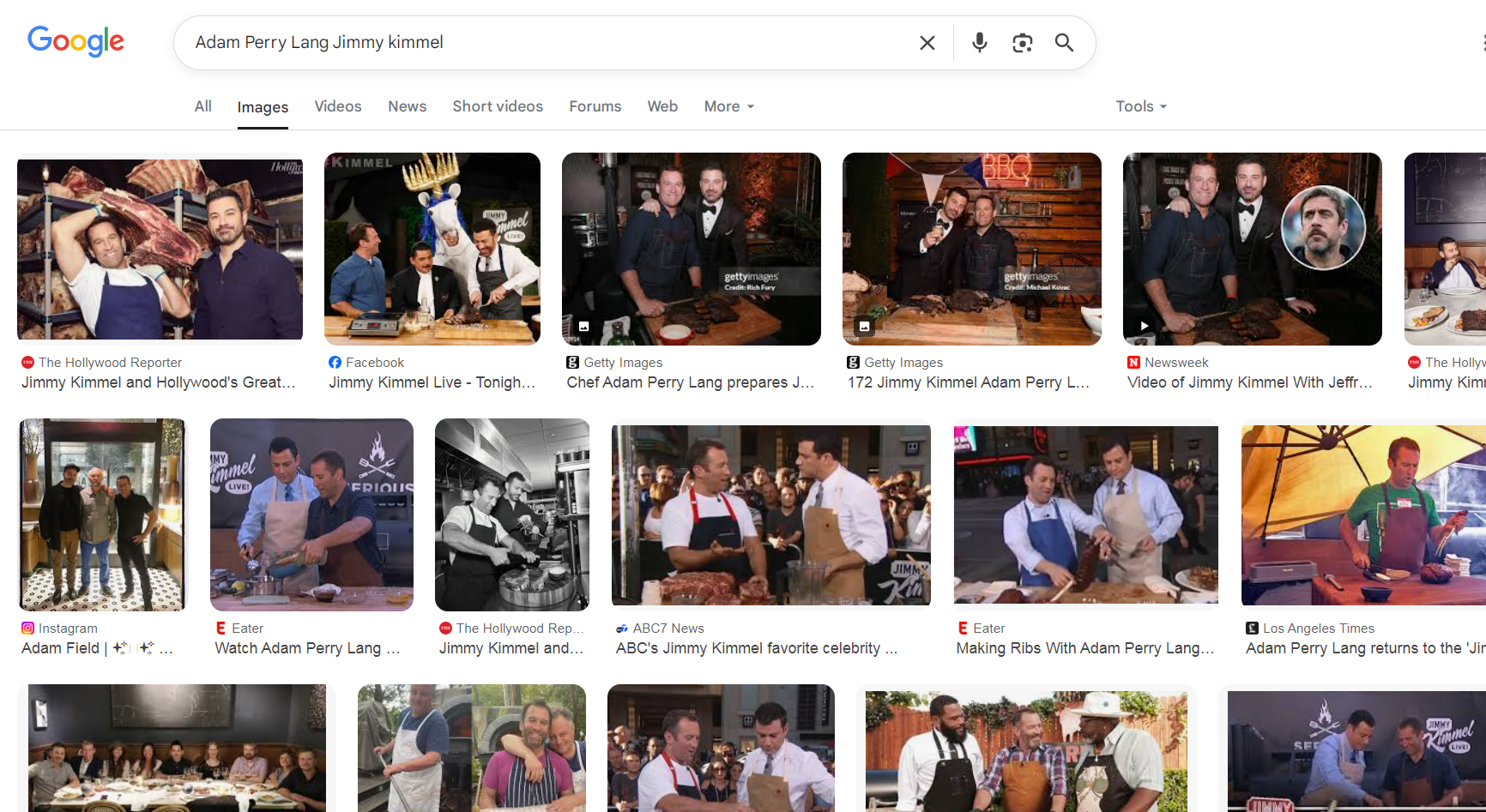Open the Short videos tab
Screen dimensions: 1486x812
[x=498, y=106]
